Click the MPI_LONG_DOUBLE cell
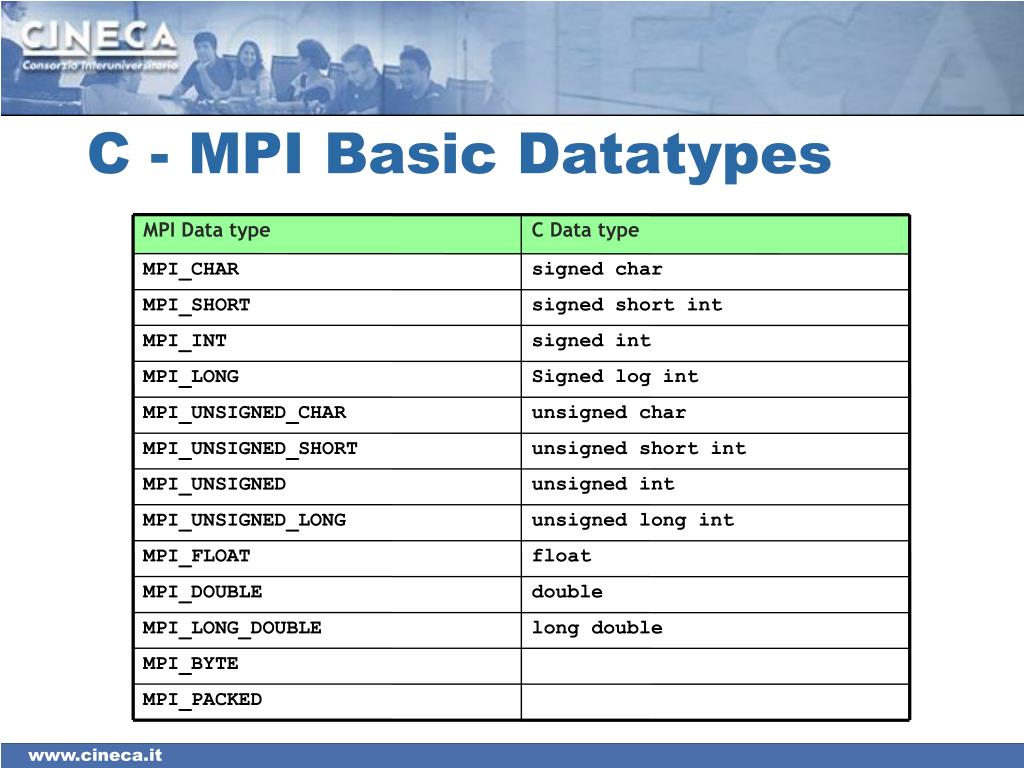 point(327,631)
